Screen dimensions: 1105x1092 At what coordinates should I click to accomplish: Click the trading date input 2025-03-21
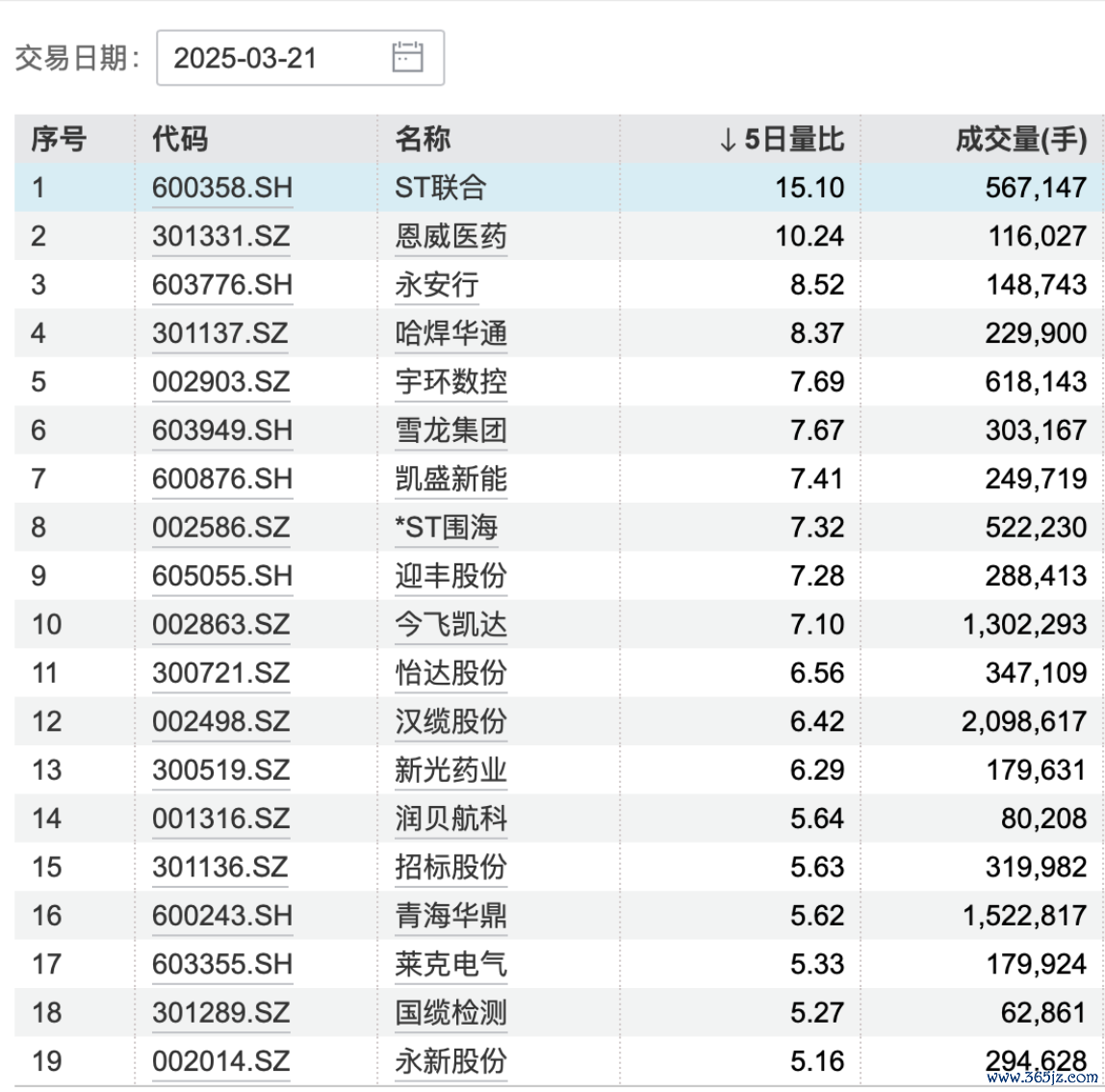point(279,58)
